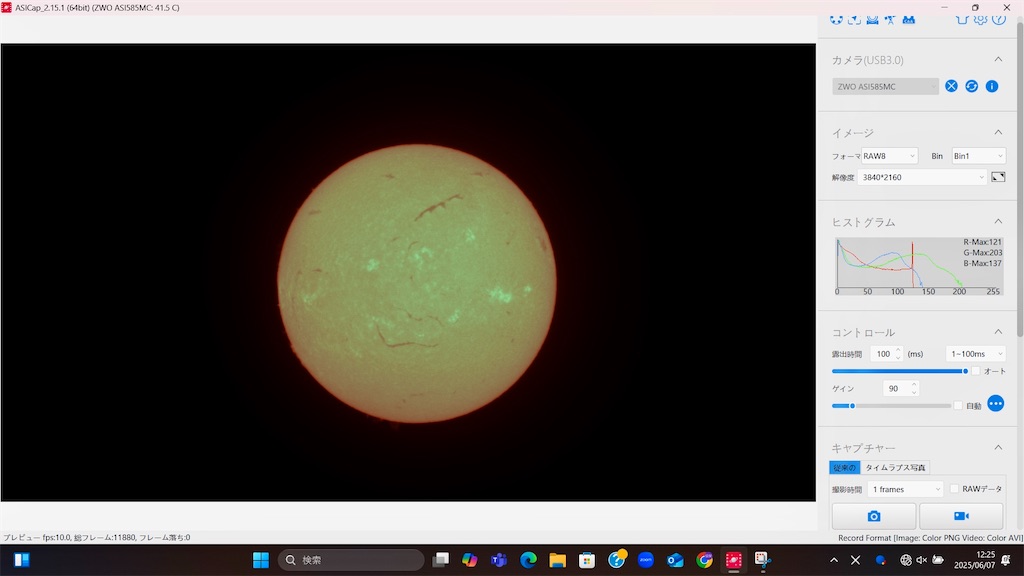This screenshot has width=1024, height=576.
Task: Click the telescope icon in the top toolbar
Action: (890, 20)
